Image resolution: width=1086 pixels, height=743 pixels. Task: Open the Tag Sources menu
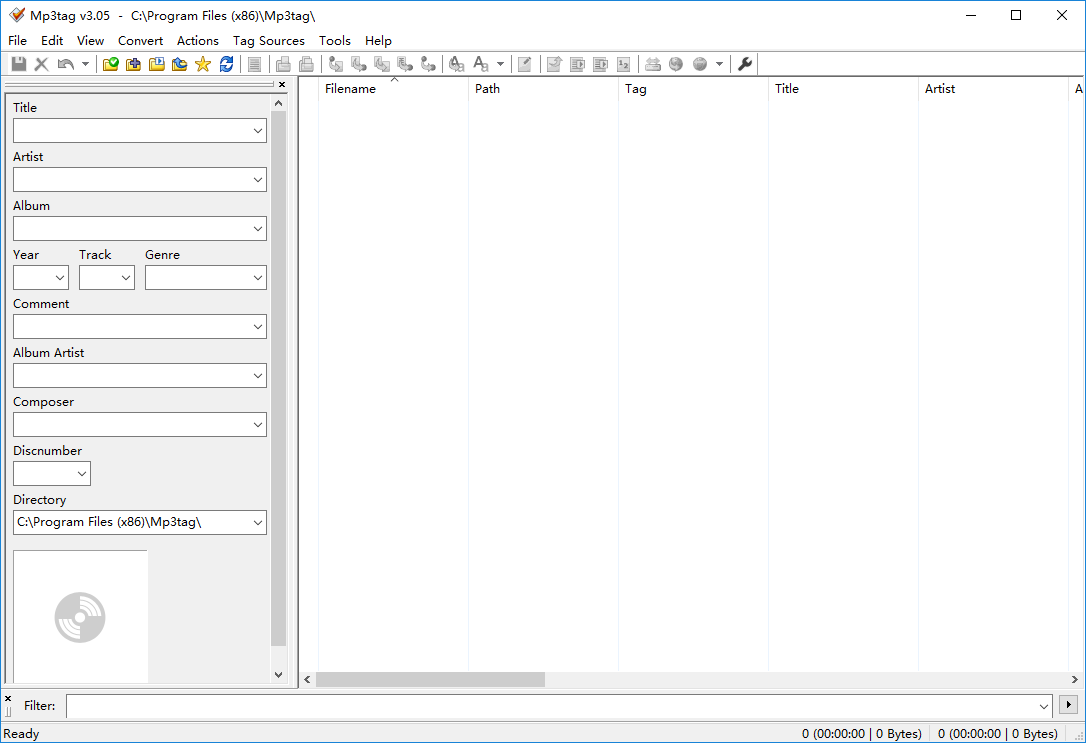pos(268,41)
